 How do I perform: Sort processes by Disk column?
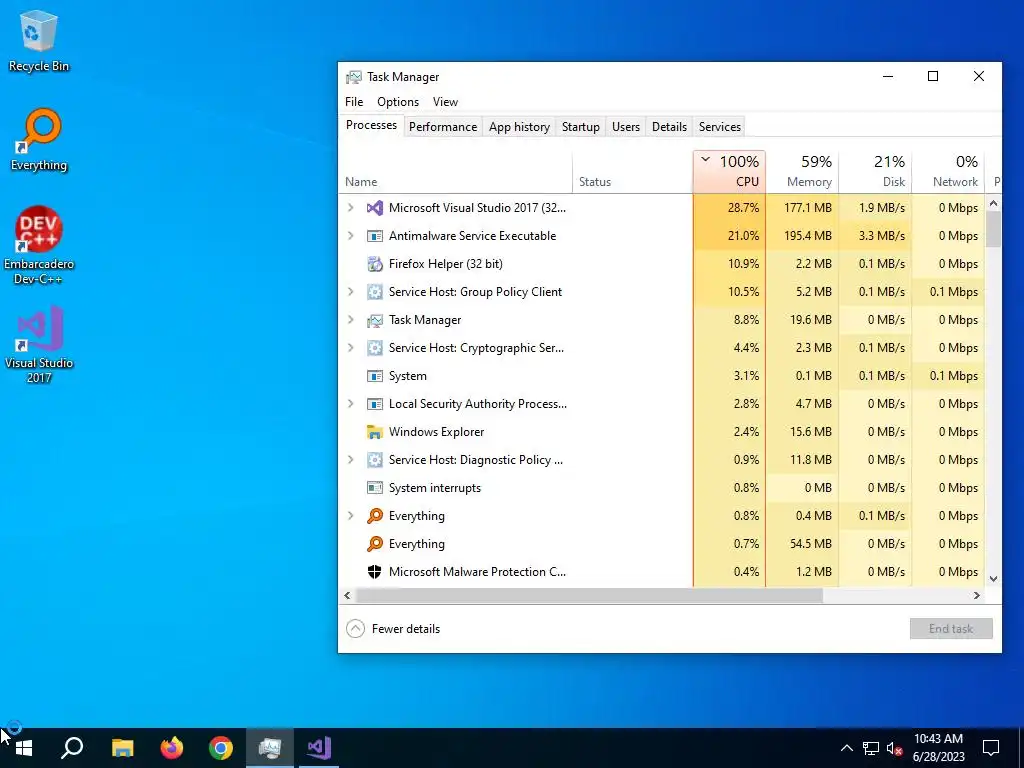click(x=875, y=172)
